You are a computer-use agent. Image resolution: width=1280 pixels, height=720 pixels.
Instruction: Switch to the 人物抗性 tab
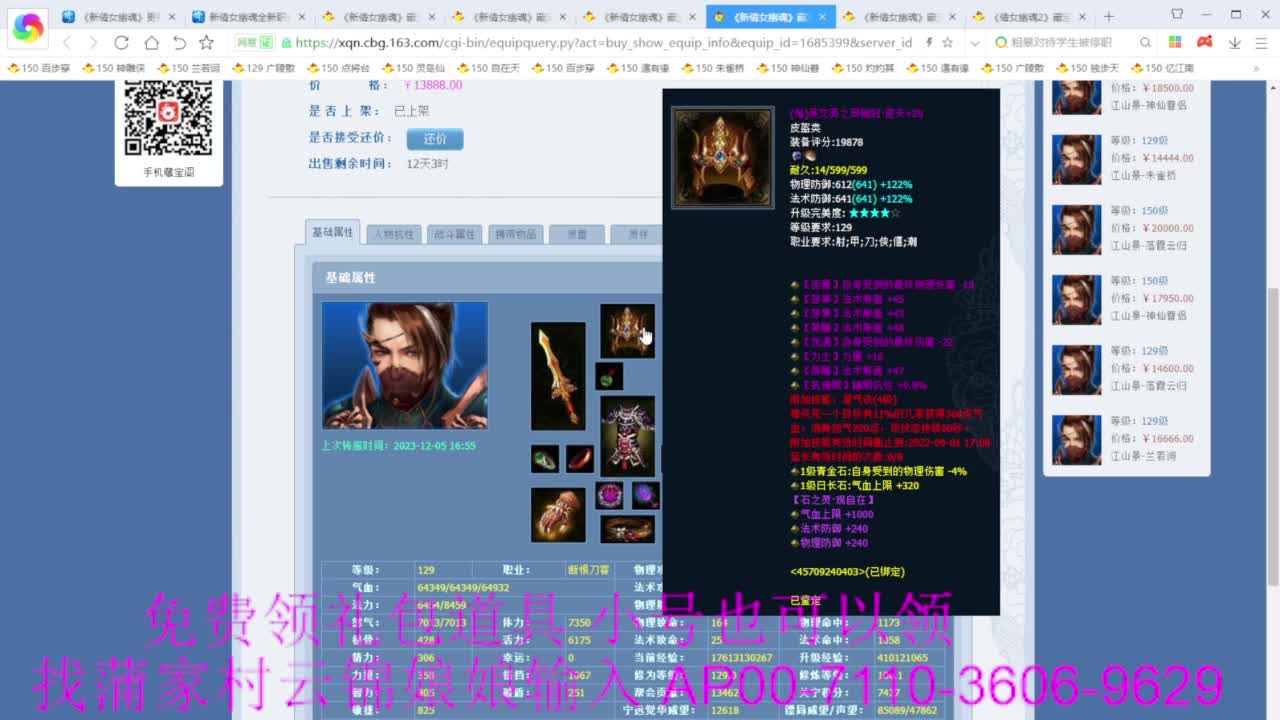coord(394,234)
